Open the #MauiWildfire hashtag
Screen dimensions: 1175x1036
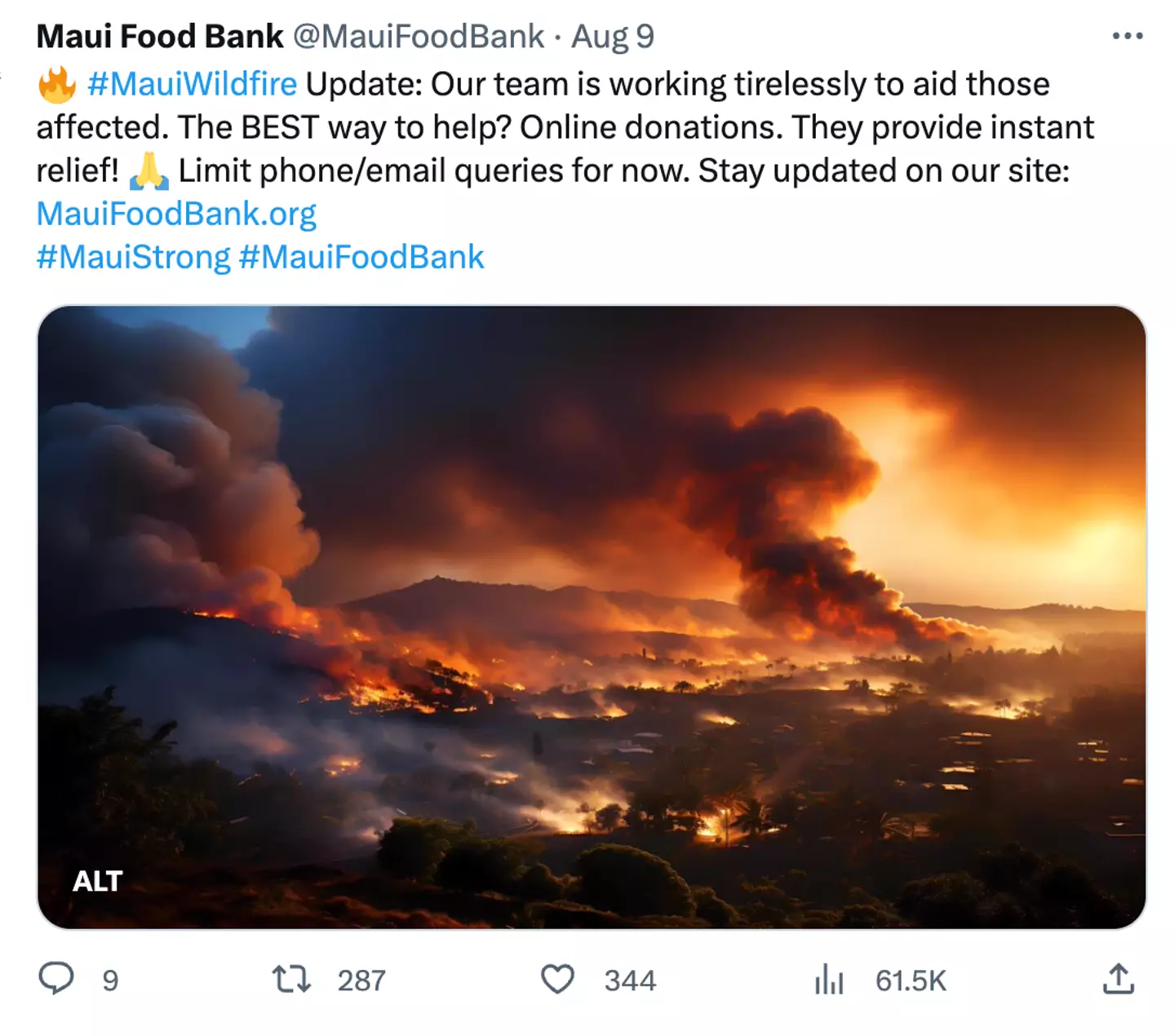point(193,84)
